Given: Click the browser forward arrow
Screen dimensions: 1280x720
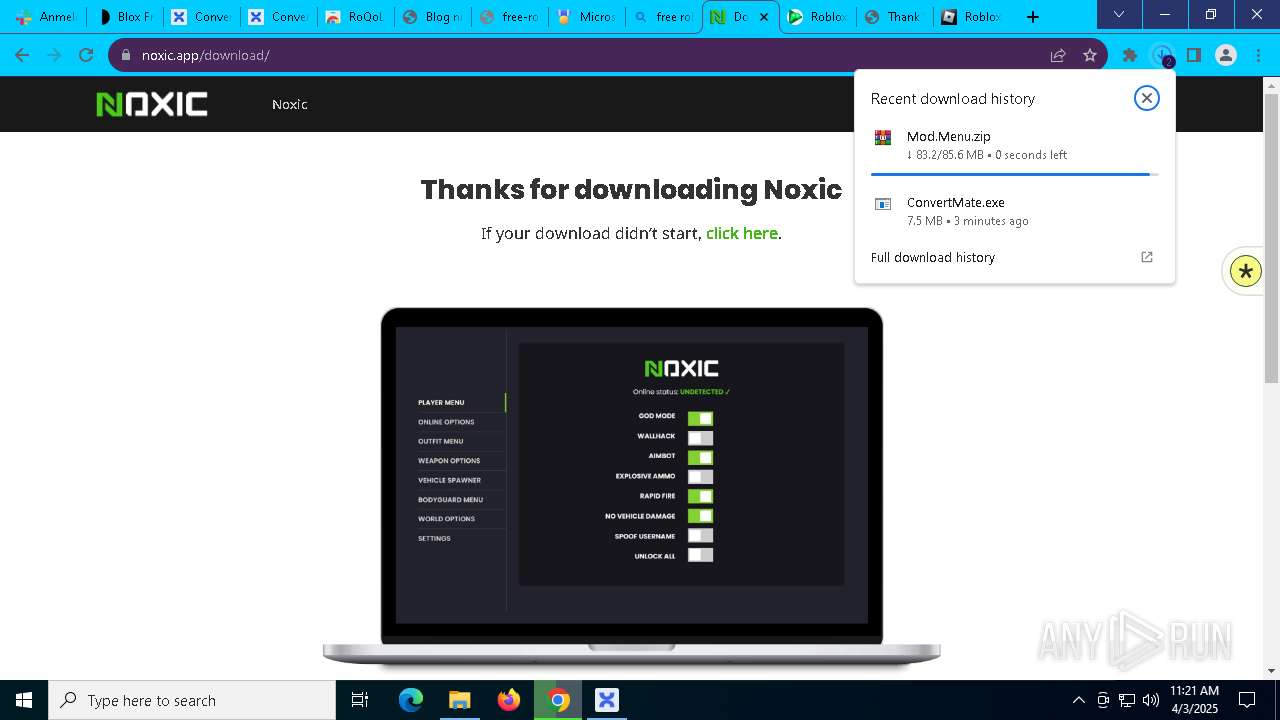Looking at the screenshot, I should (54, 55).
